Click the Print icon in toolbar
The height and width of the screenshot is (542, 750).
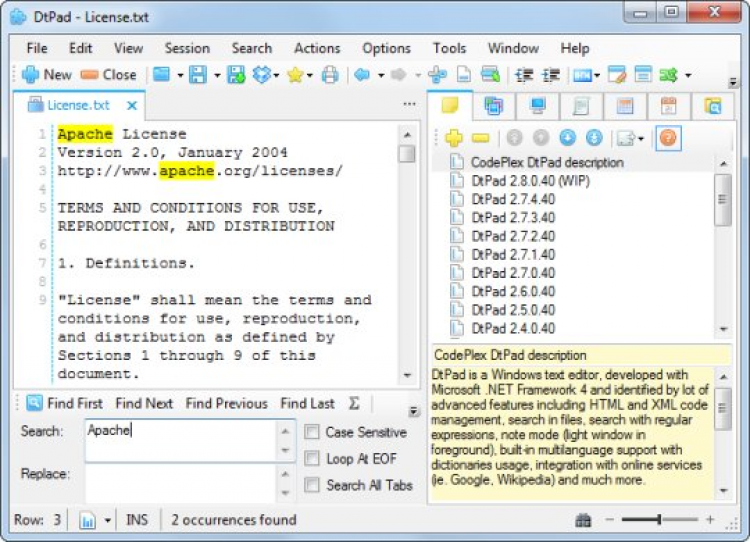(x=330, y=75)
